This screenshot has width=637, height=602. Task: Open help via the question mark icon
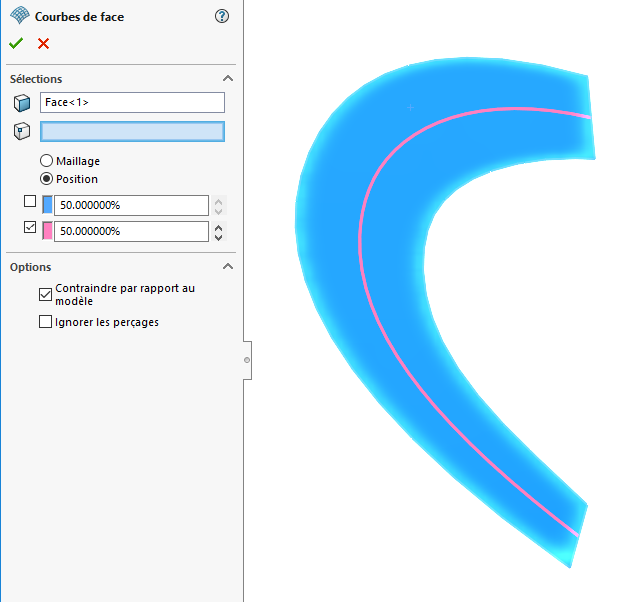click(222, 16)
